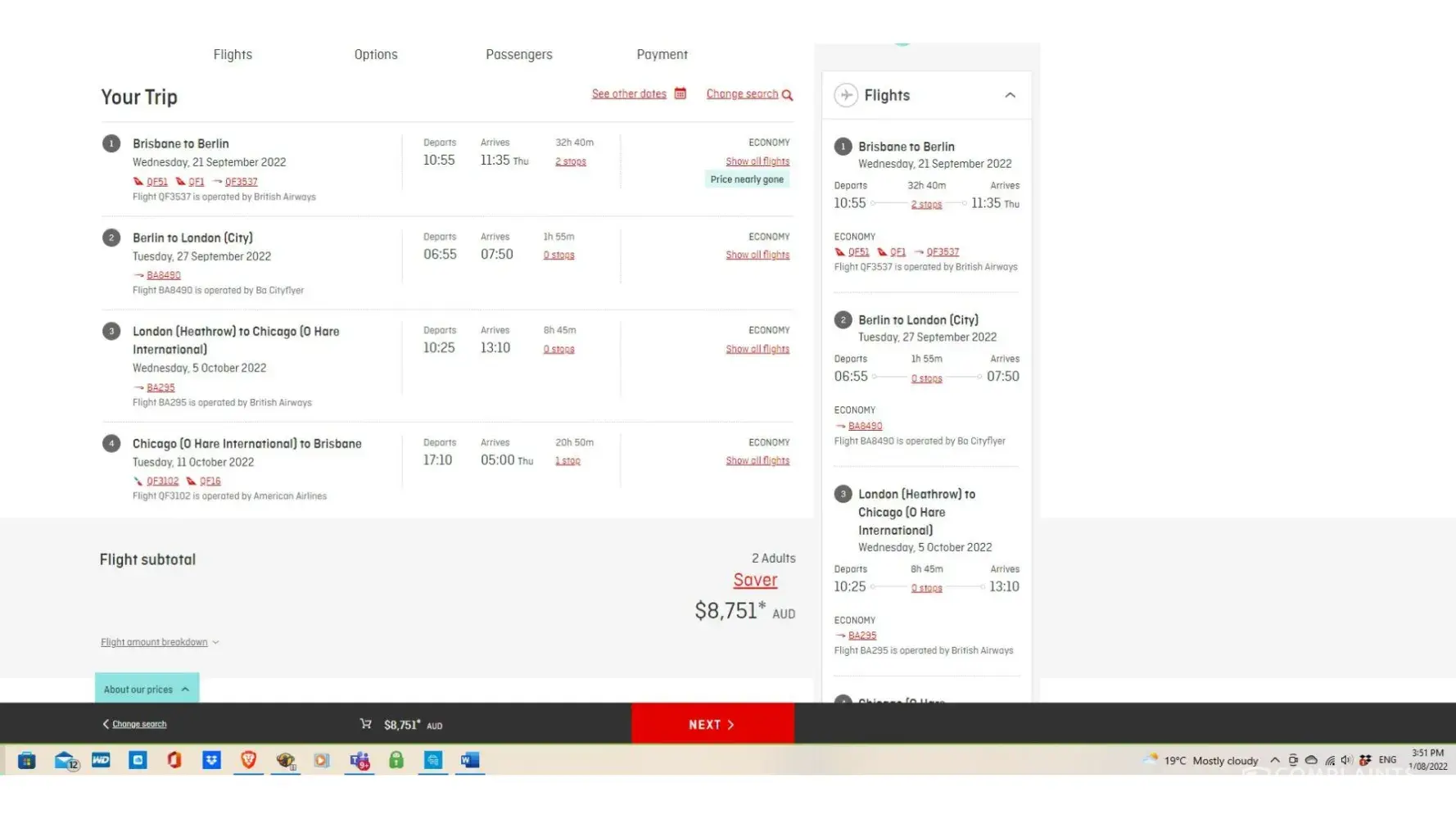
Task: Switch to the Options step tab
Action: tap(375, 55)
